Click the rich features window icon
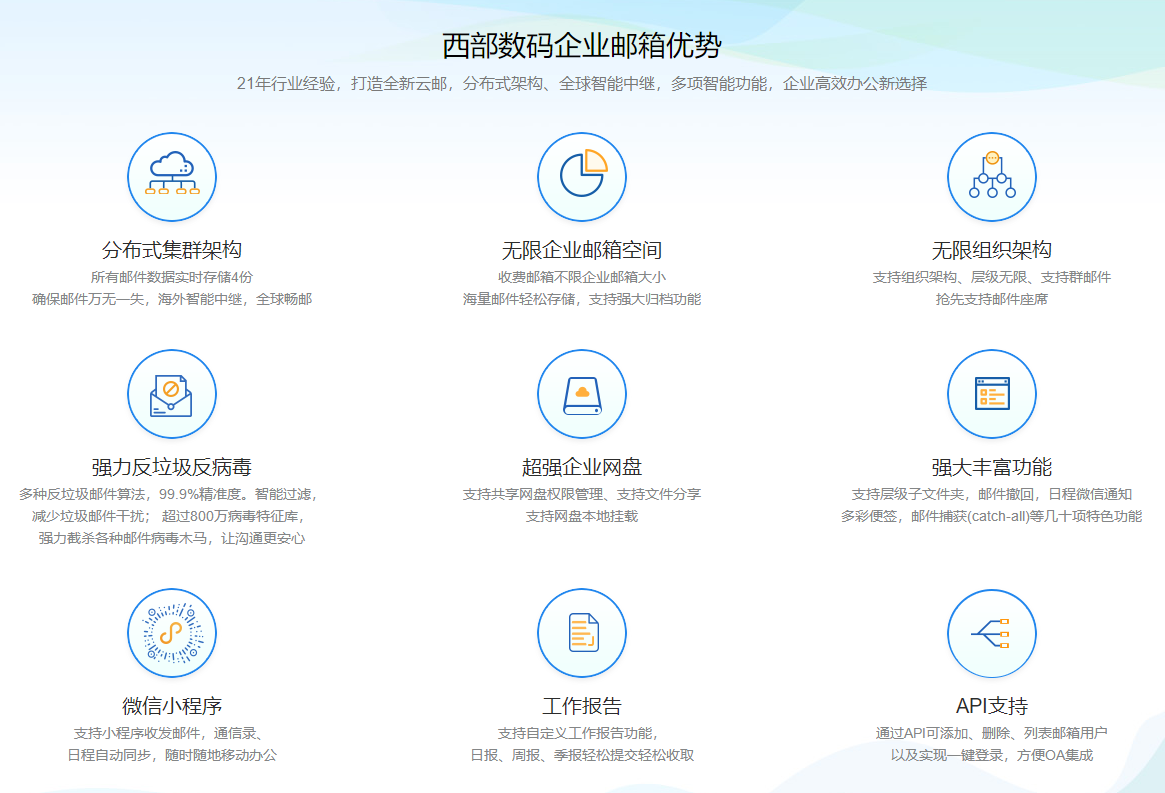Viewport: 1165px width, 793px height. (x=992, y=394)
